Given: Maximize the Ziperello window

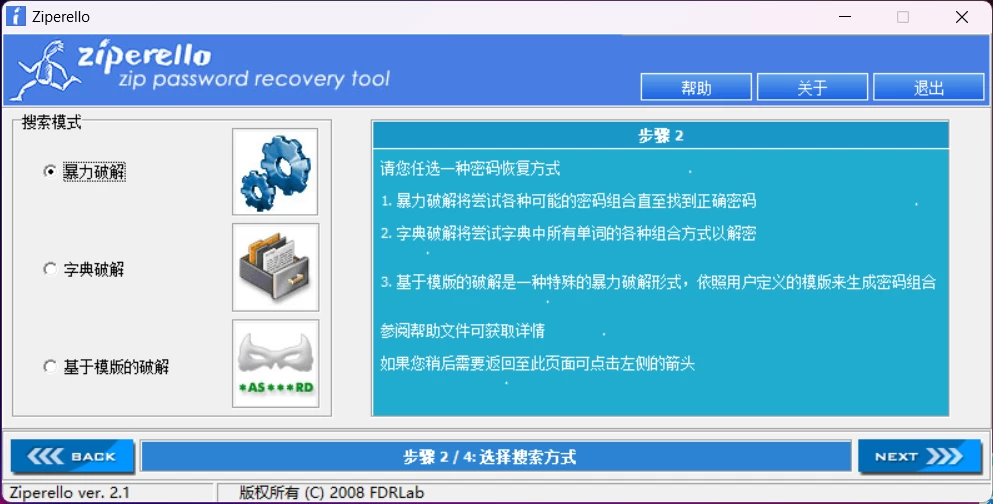Looking at the screenshot, I should (x=903, y=17).
